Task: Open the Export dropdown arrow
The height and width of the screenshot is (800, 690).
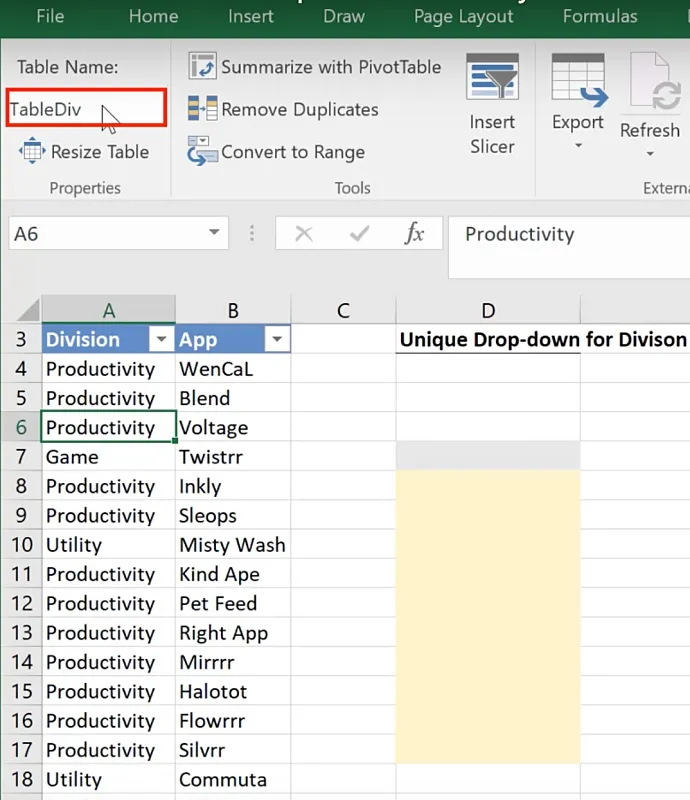Action: pyautogui.click(x=578, y=147)
